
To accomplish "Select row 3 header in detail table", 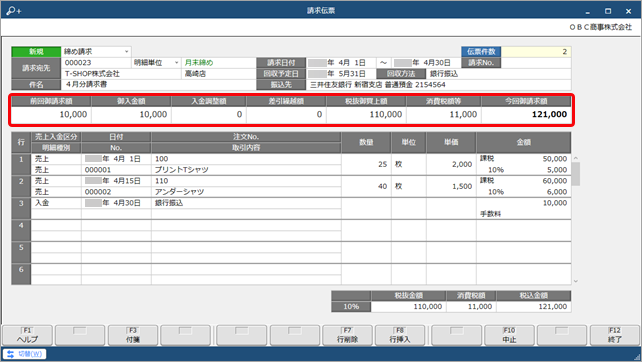I will point(21,208).
